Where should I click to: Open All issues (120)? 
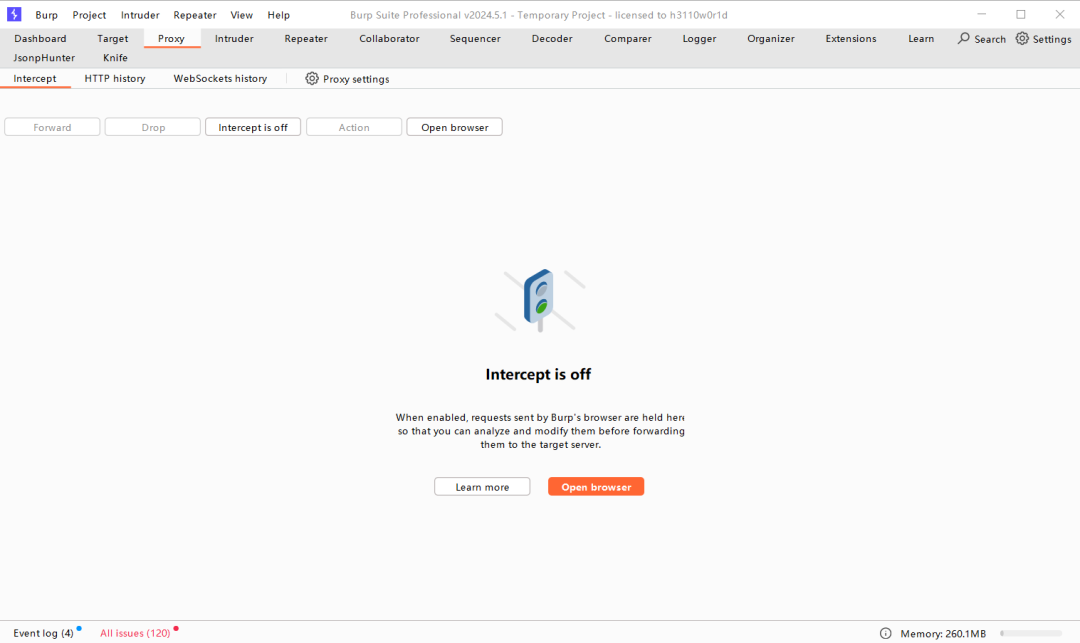[135, 633]
